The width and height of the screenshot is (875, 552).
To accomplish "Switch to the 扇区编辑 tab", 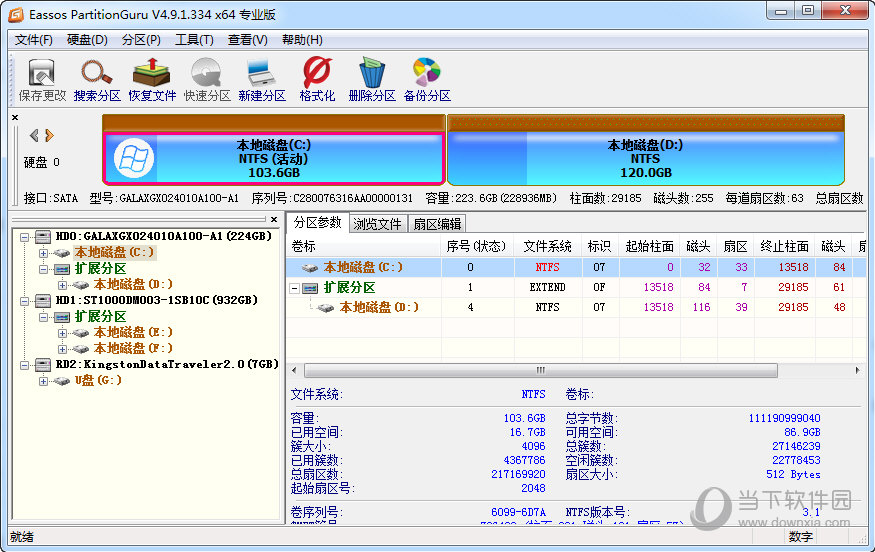I will [x=437, y=224].
